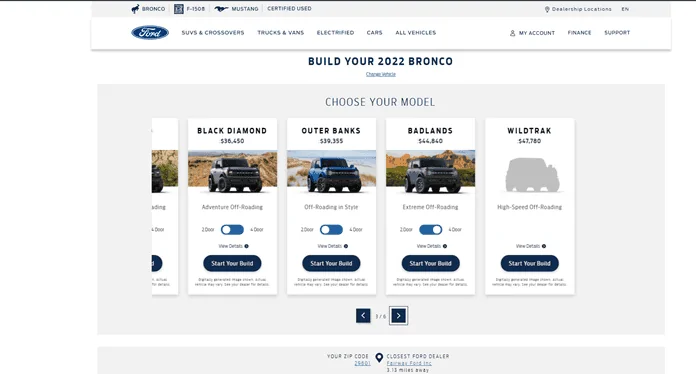Click the F-150 icon in top bar

pyautogui.click(x=179, y=9)
